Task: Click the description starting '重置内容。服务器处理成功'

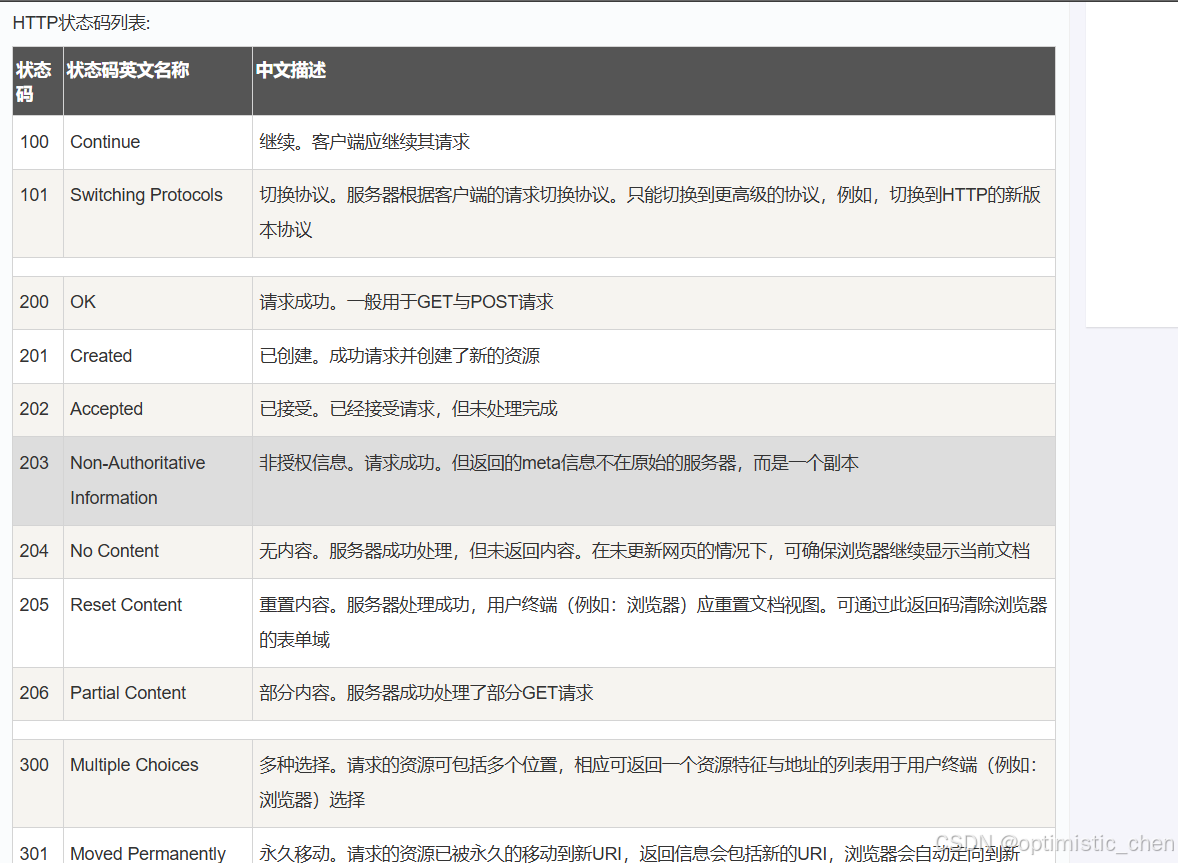Action: [654, 623]
